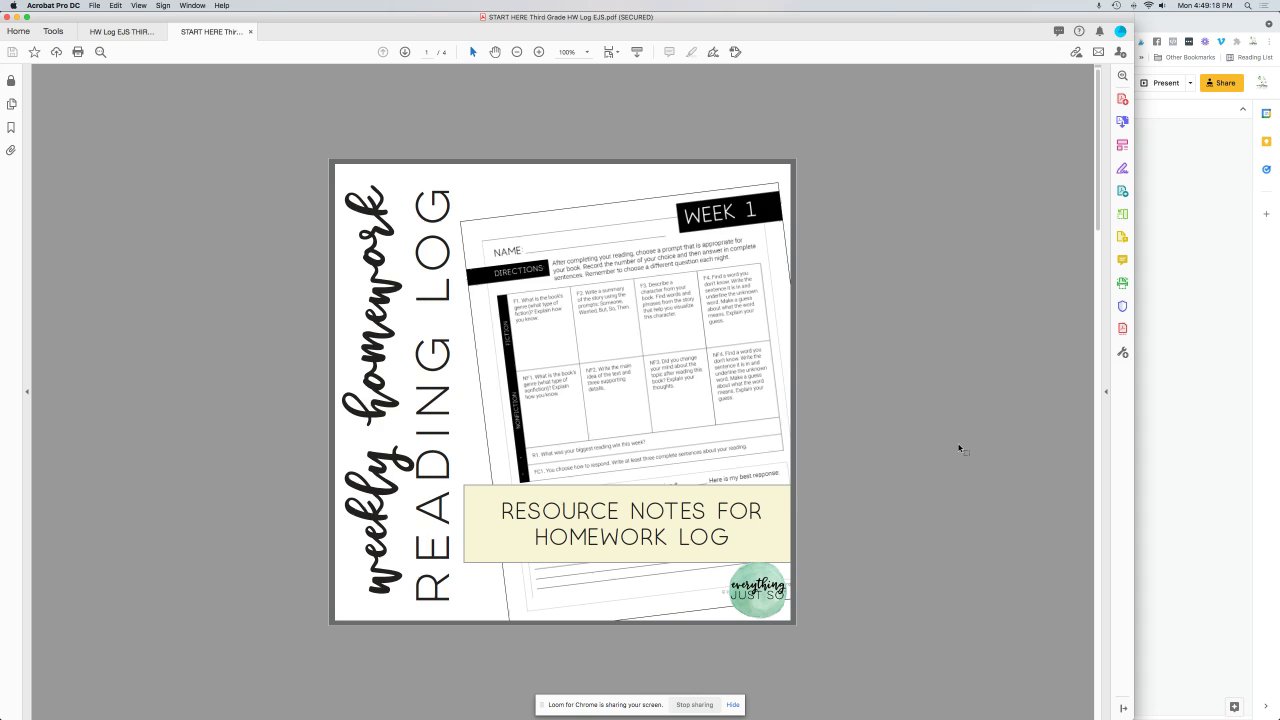The image size is (1280, 720).
Task: Open the View menu
Action: (139, 5)
